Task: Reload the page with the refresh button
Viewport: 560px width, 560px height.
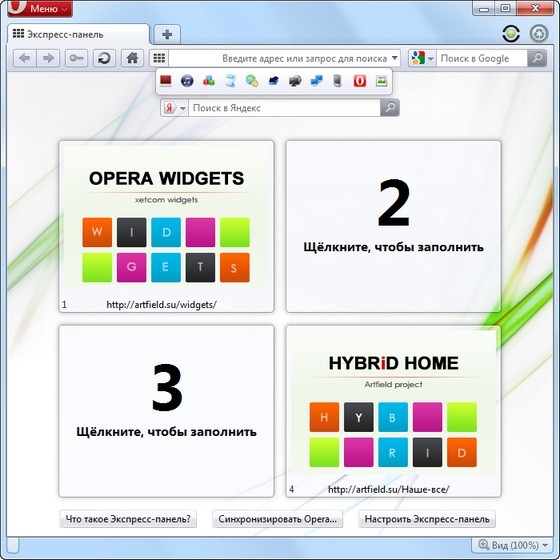Action: [104, 58]
